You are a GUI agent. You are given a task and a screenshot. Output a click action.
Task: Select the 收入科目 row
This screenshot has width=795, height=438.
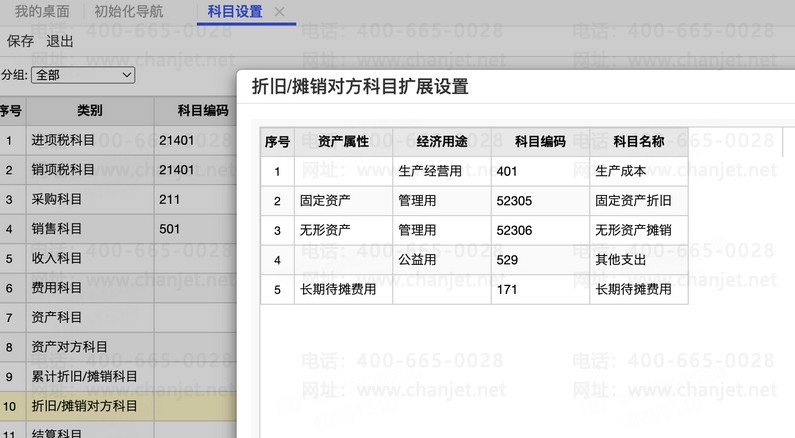tap(118, 259)
